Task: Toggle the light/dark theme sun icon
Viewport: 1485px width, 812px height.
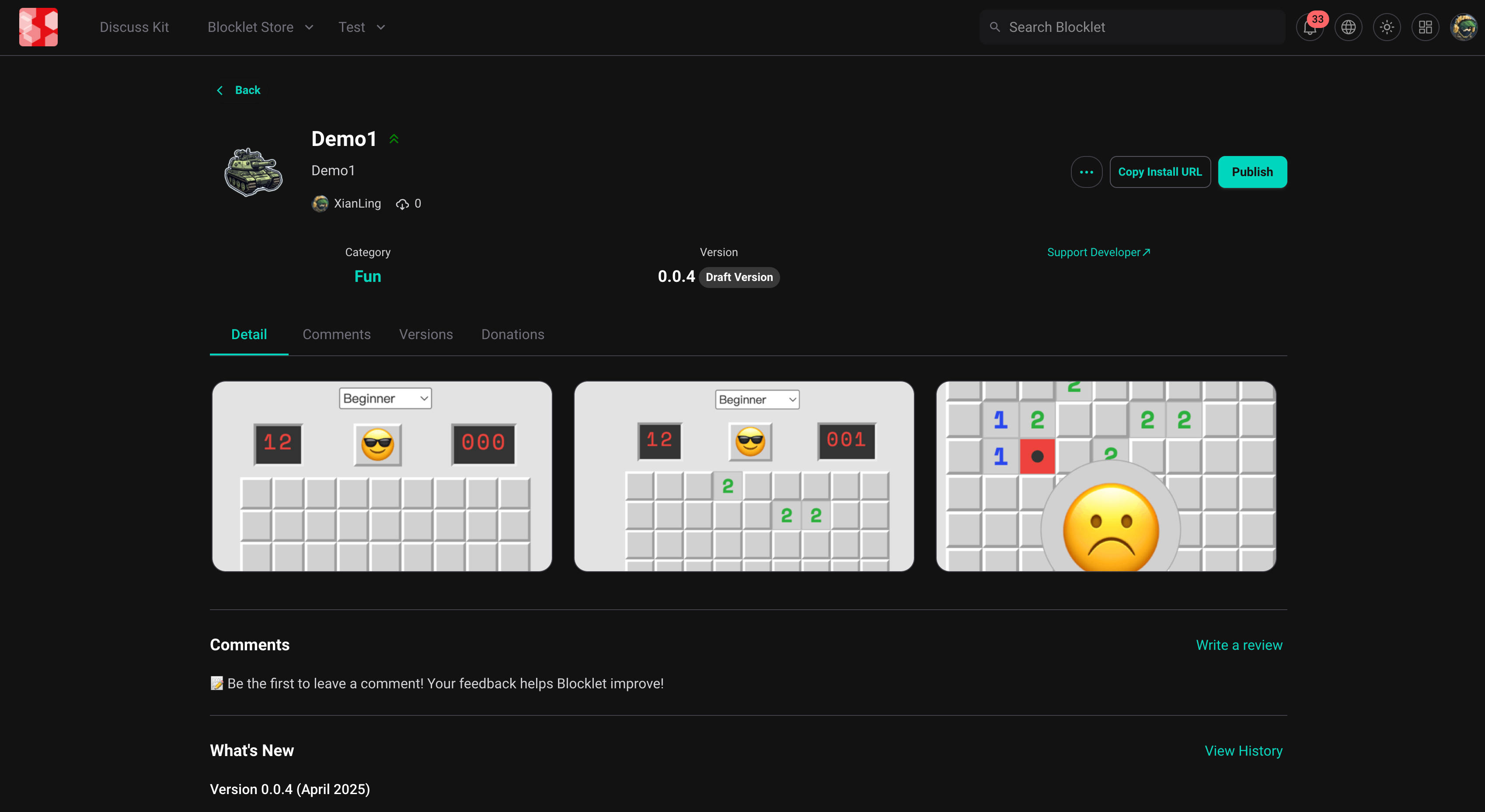Action: pyautogui.click(x=1387, y=28)
